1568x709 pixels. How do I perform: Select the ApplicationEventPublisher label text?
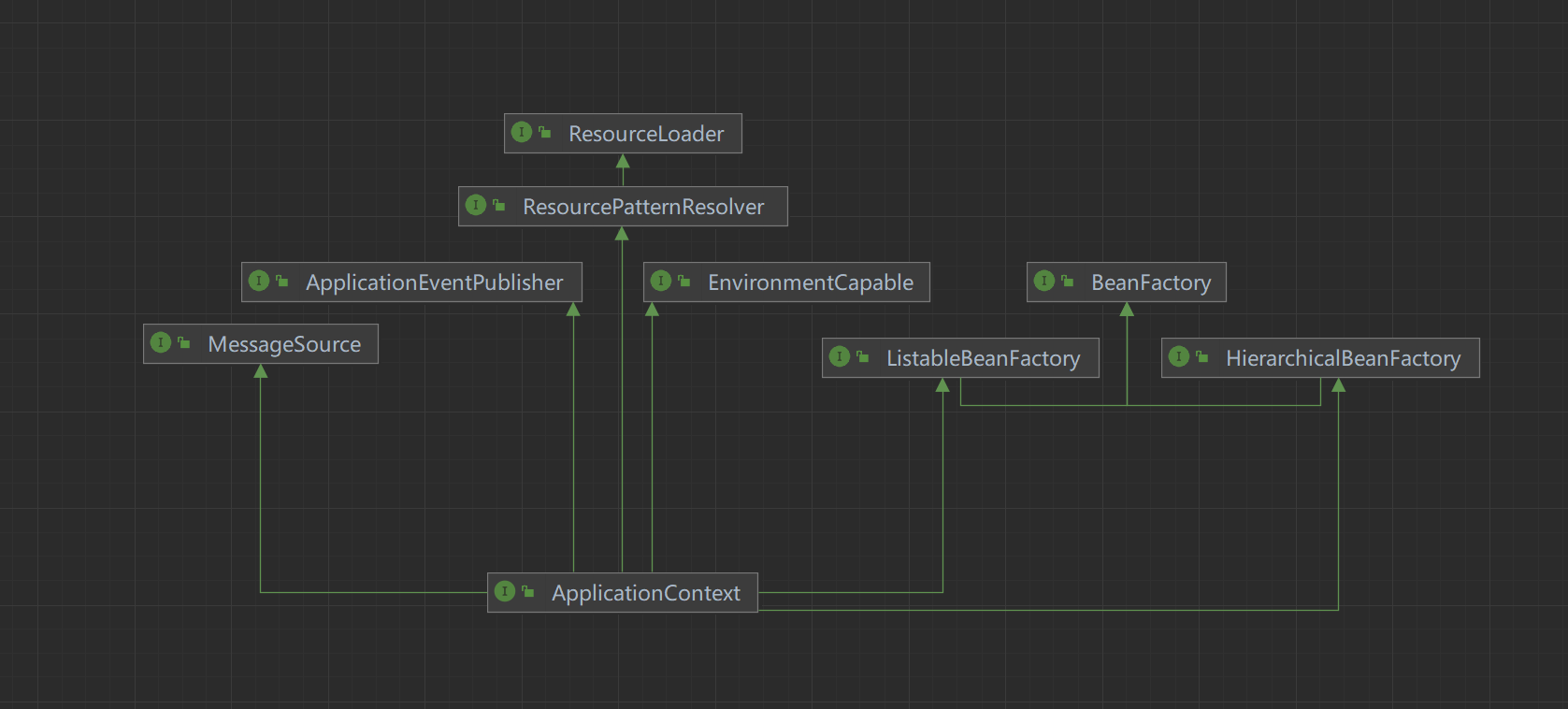(x=435, y=282)
